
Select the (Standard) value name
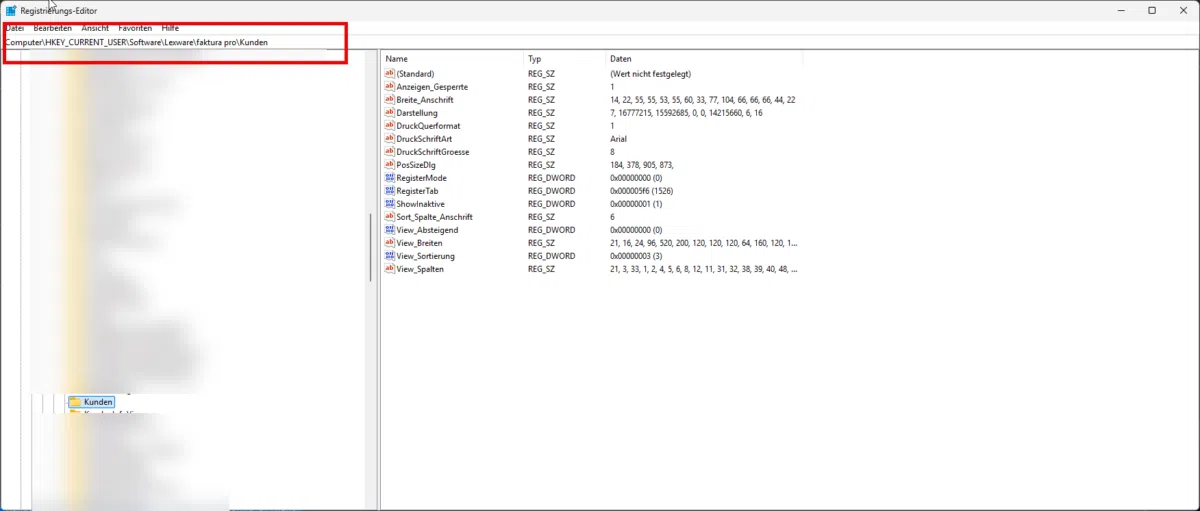417,74
